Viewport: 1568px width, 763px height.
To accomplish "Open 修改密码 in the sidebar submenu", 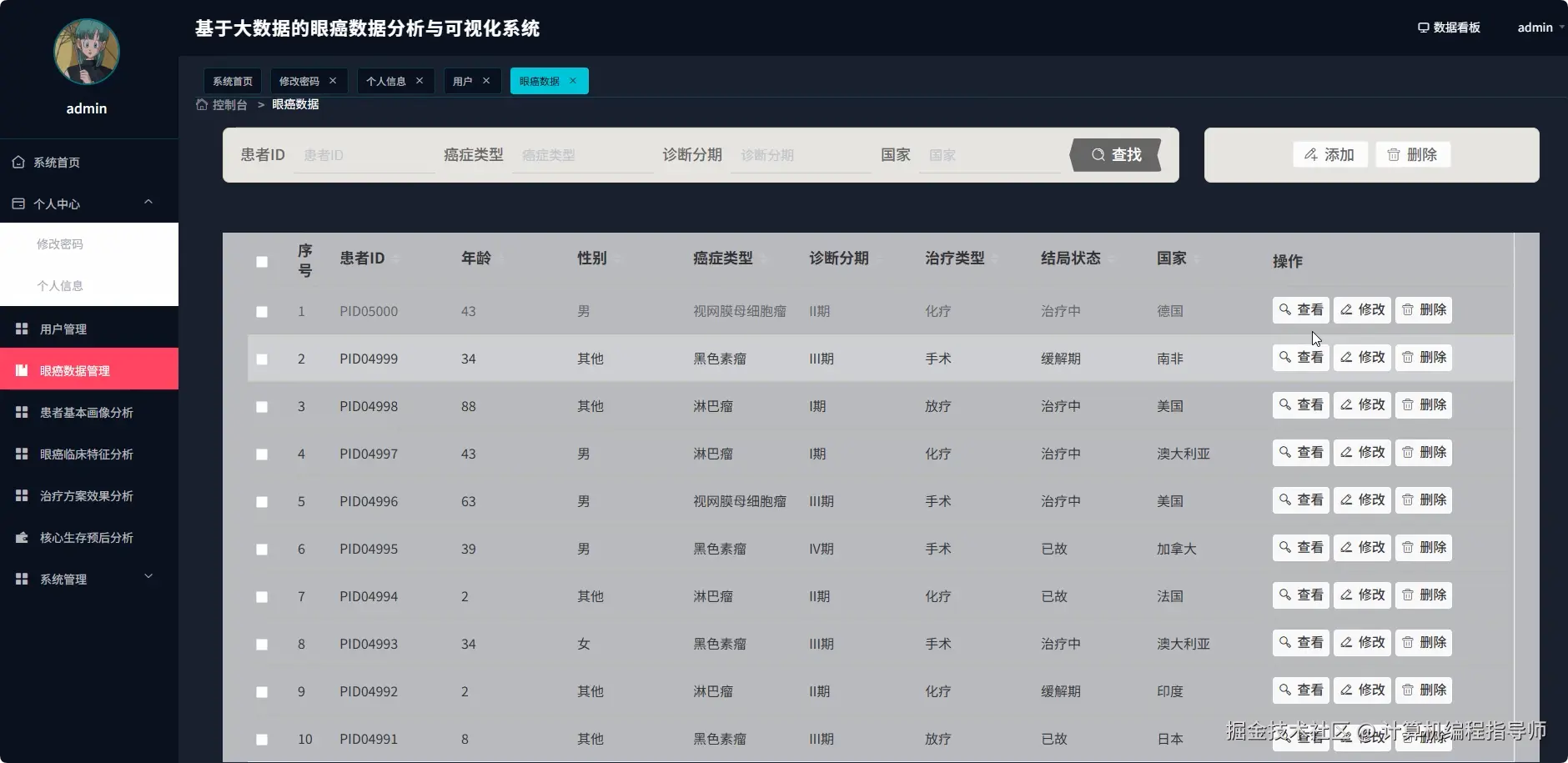I will [89, 244].
